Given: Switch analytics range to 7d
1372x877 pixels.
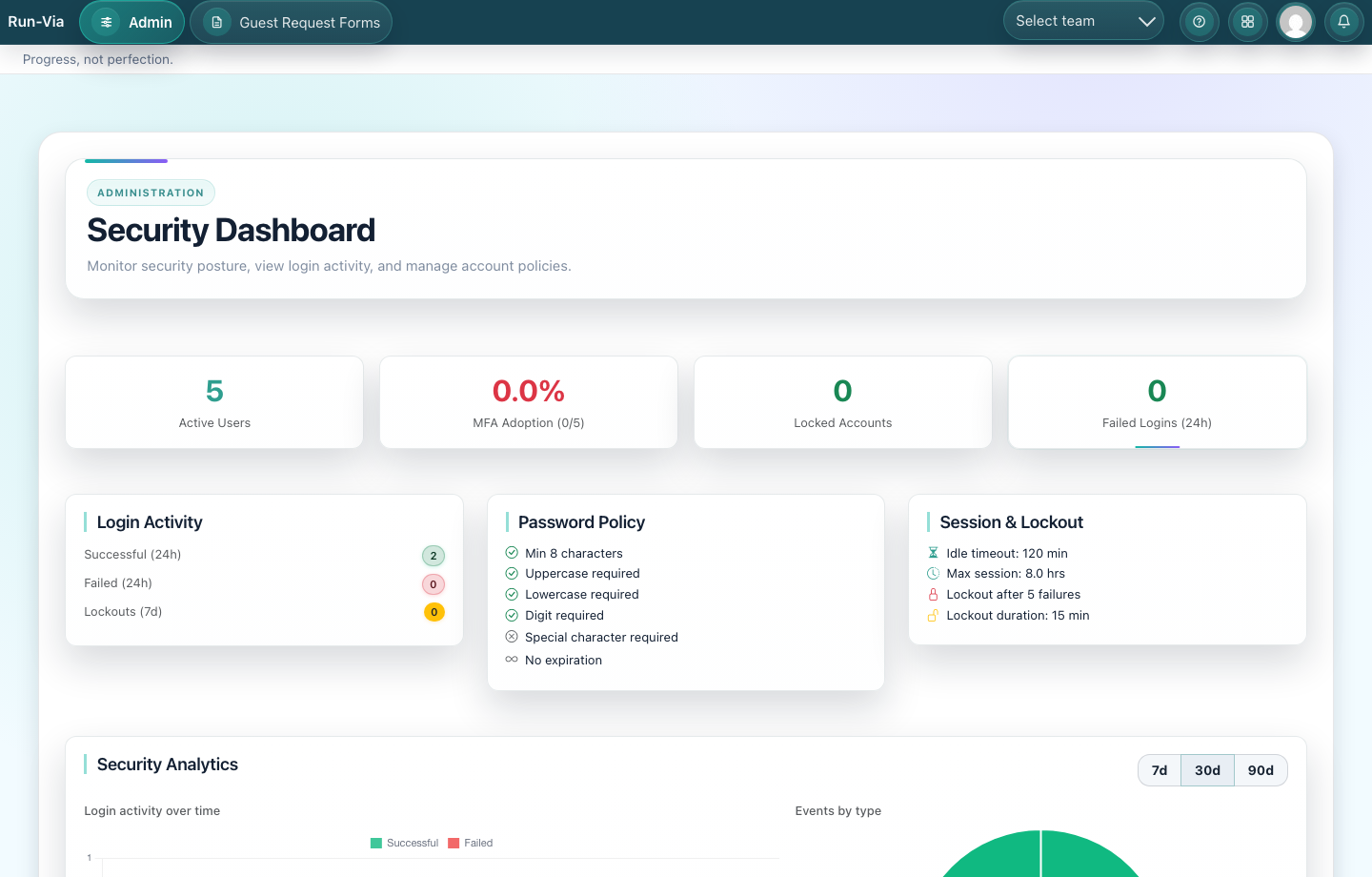Looking at the screenshot, I should 1160,770.
